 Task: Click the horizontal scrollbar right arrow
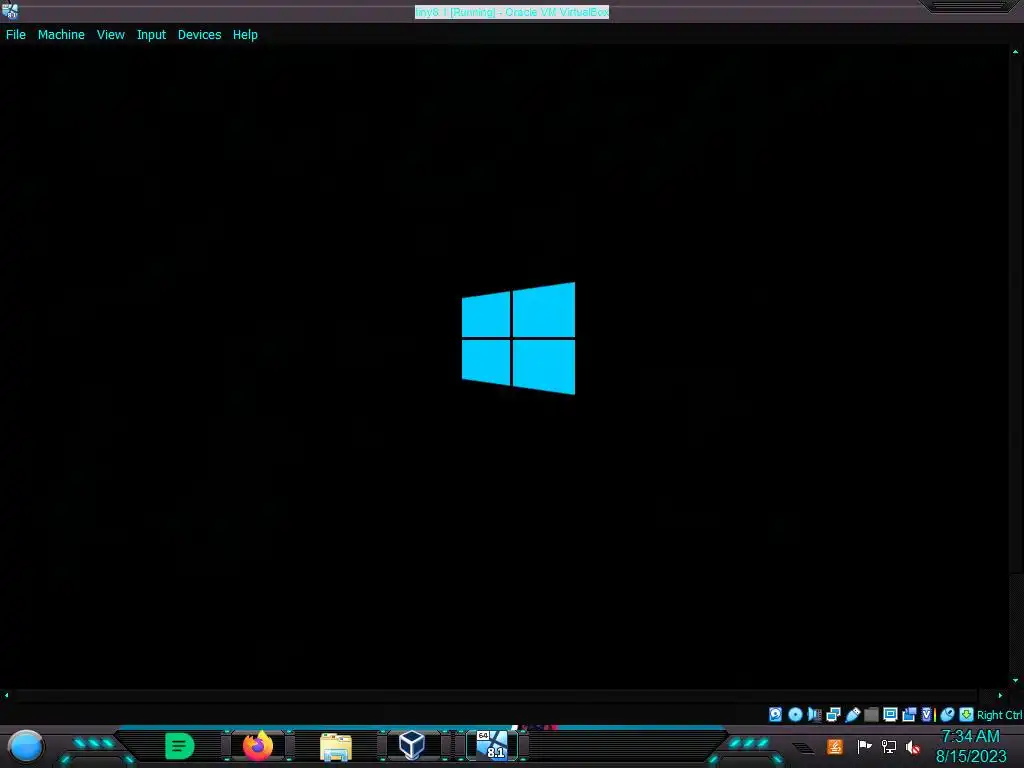[x=1000, y=696]
